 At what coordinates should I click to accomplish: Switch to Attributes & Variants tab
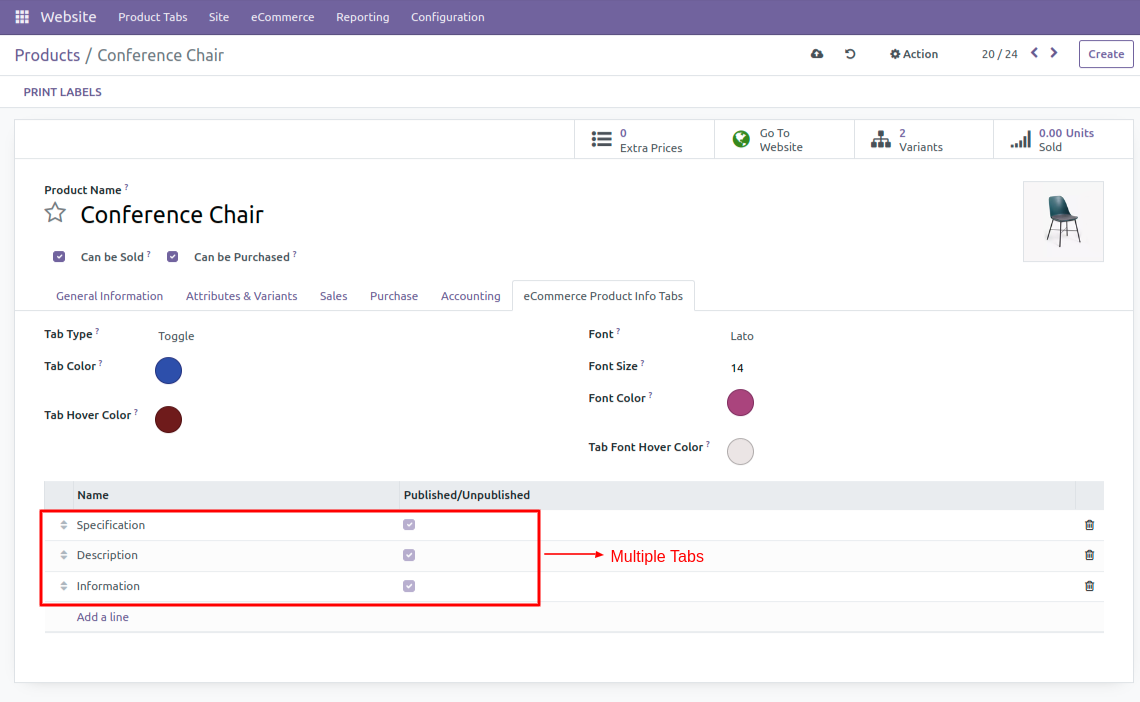click(241, 296)
